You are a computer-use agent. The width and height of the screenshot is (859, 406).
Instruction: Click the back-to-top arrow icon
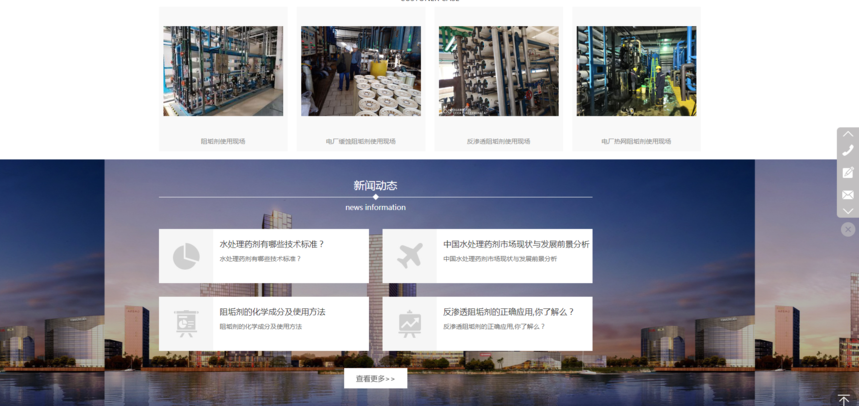point(844,400)
